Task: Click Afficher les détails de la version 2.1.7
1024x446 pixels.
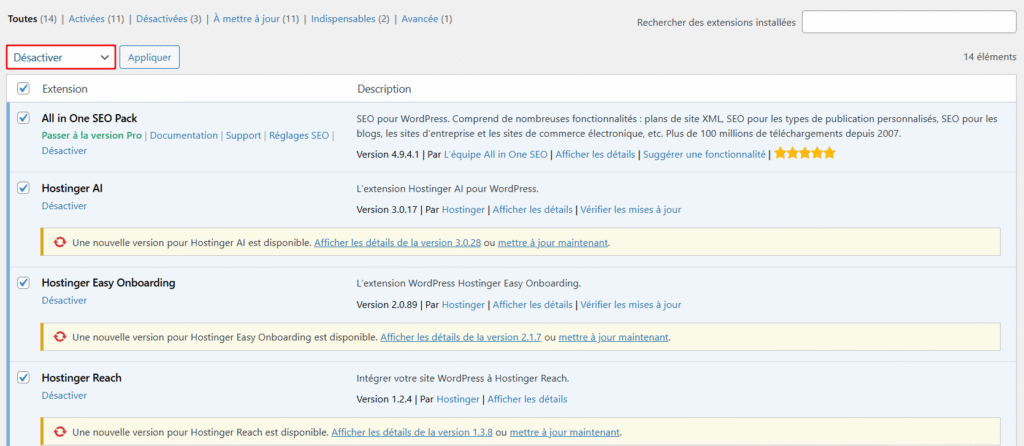Action: click(460, 338)
